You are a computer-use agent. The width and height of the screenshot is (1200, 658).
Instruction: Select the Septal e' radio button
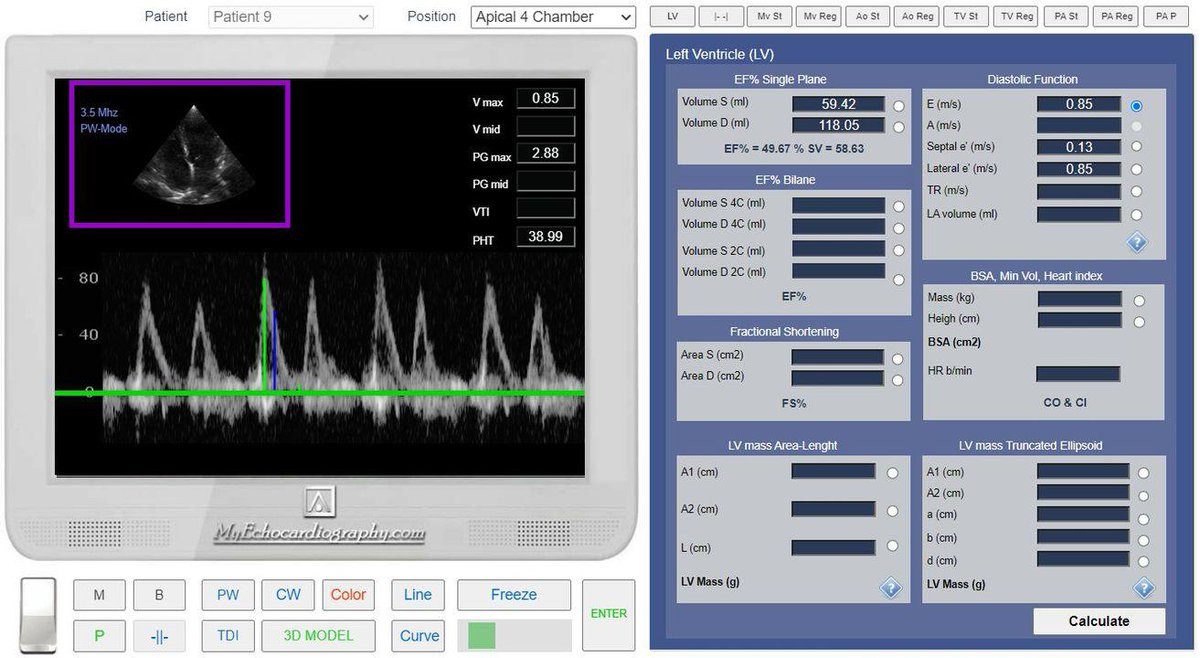coord(1136,147)
